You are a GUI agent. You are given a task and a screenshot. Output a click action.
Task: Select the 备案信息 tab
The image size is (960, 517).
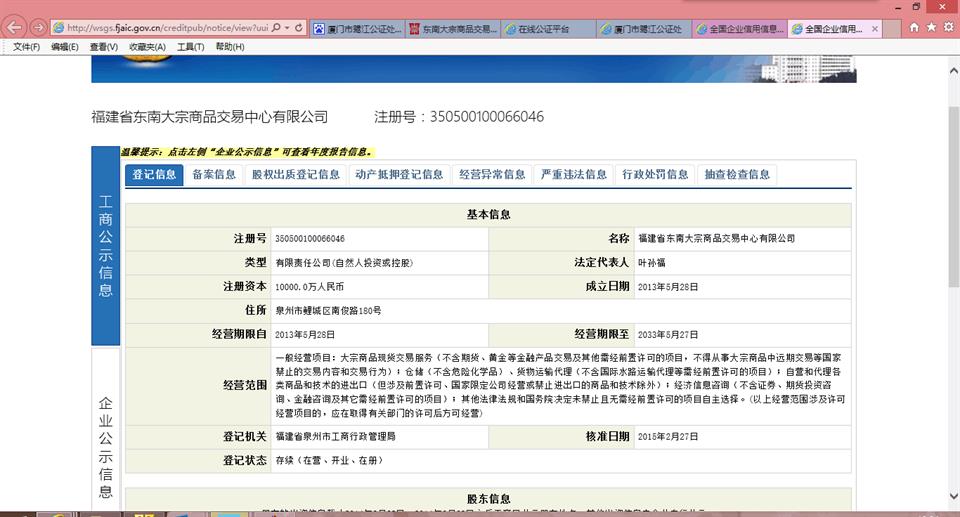[214, 175]
